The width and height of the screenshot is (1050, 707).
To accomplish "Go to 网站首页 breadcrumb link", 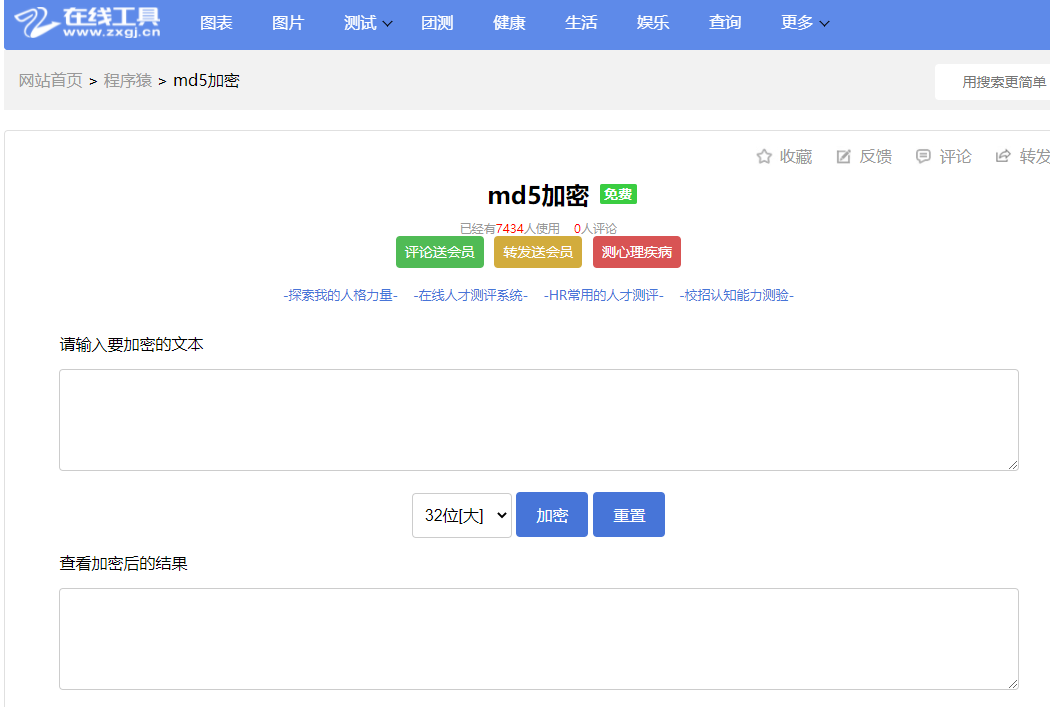I will point(50,81).
